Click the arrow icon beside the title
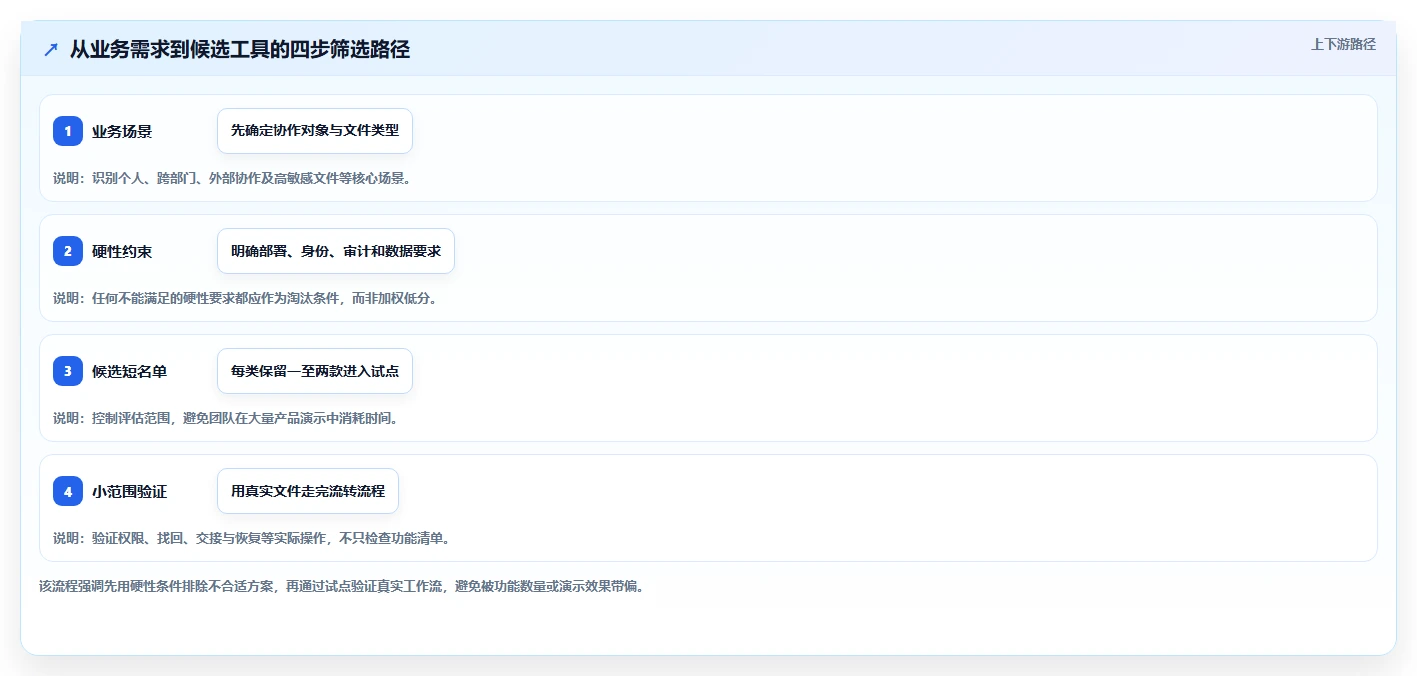The image size is (1417, 676). 51,49
